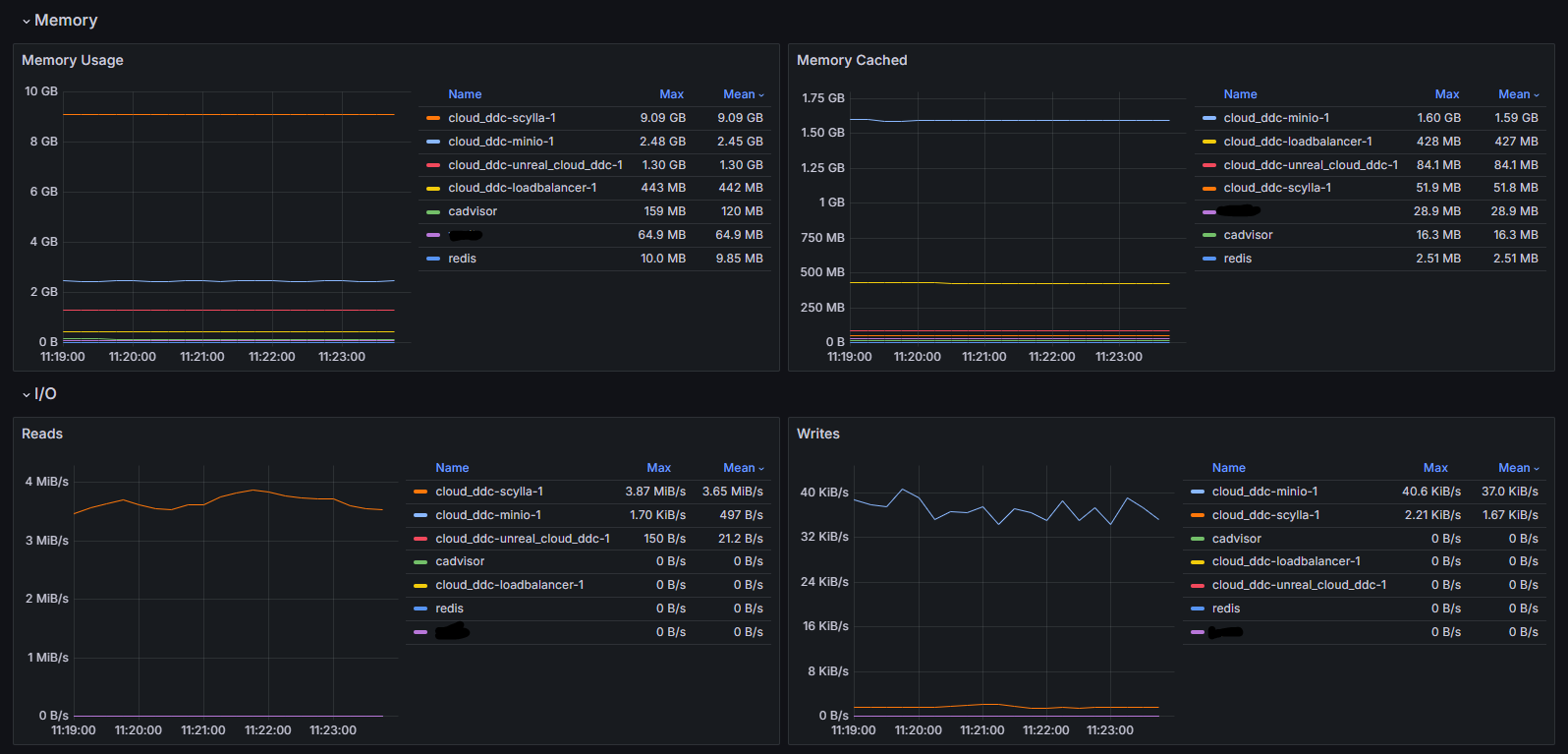The image size is (1568, 754).
Task: Click red unreal_cloud_ddc color icon in Reads legend
Action: [x=420, y=539]
